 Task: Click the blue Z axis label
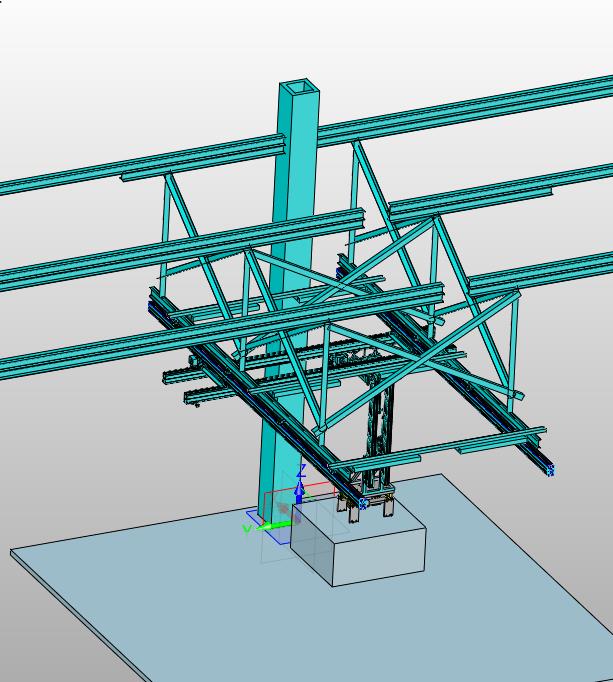pos(301,471)
